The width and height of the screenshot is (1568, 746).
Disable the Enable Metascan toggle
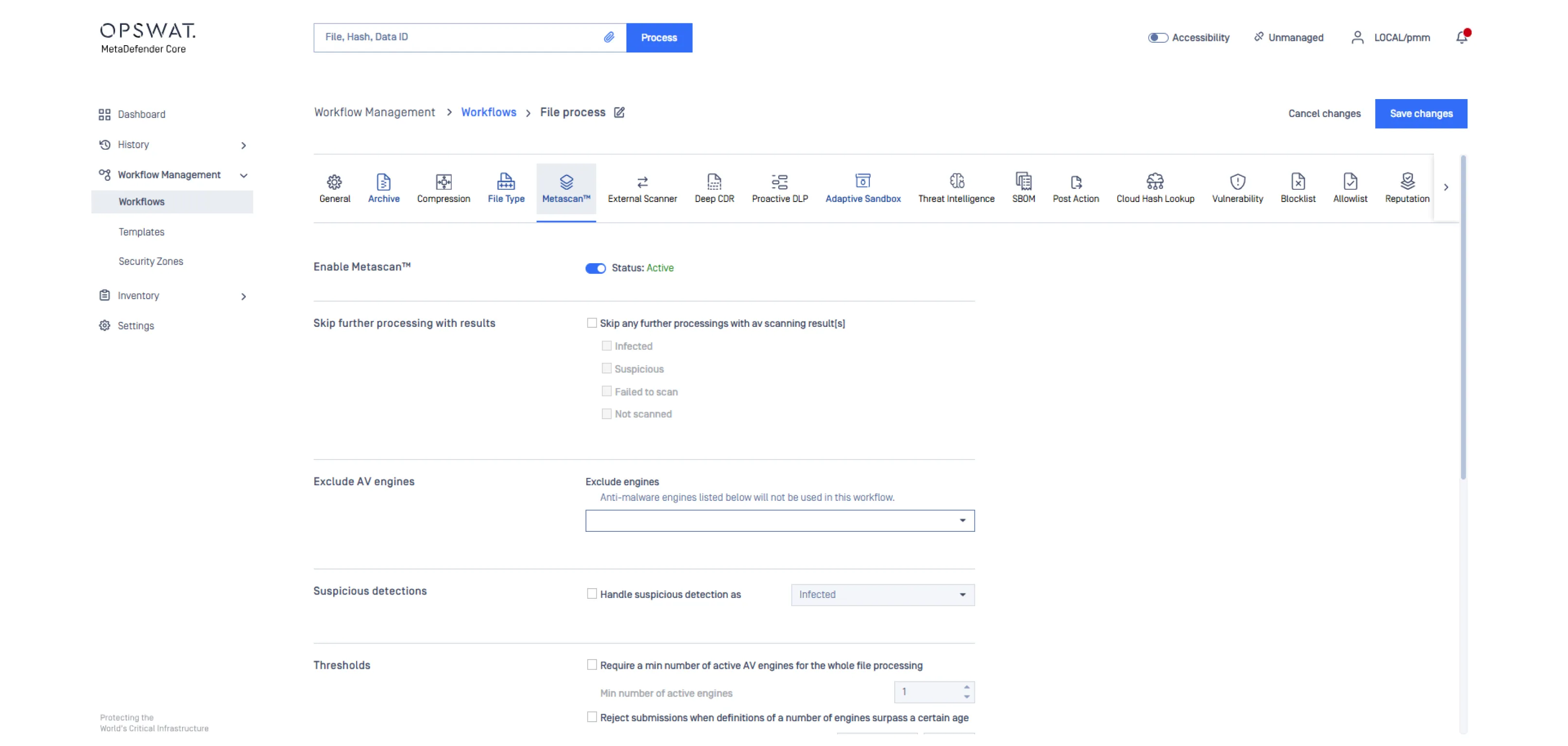point(596,269)
